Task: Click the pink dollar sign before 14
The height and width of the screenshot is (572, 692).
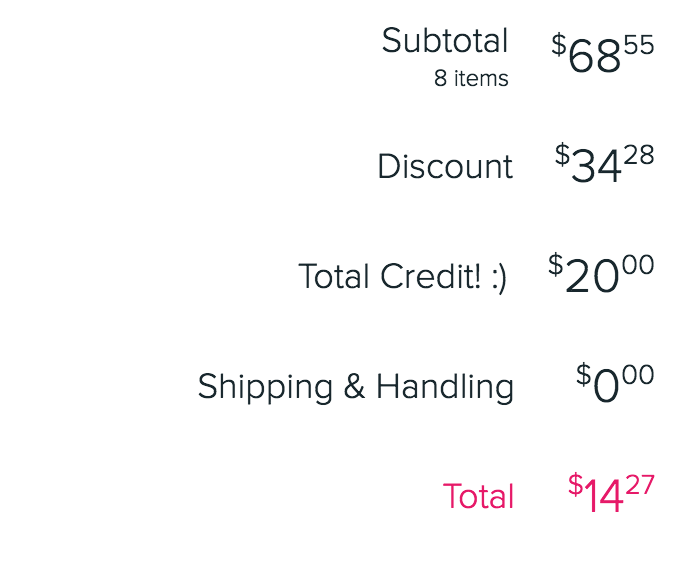Action: 575,485
